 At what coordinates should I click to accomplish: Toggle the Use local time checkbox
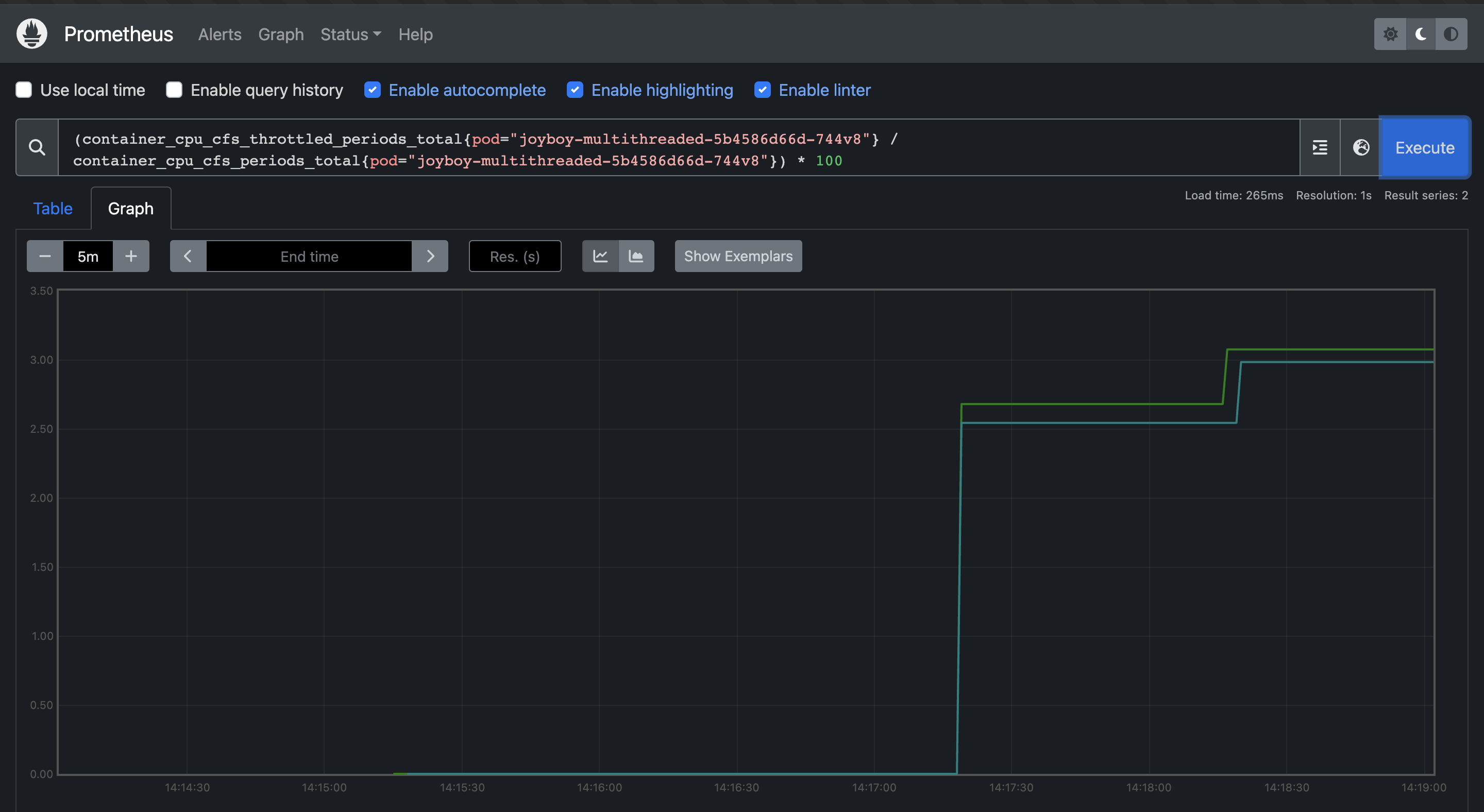[23, 89]
